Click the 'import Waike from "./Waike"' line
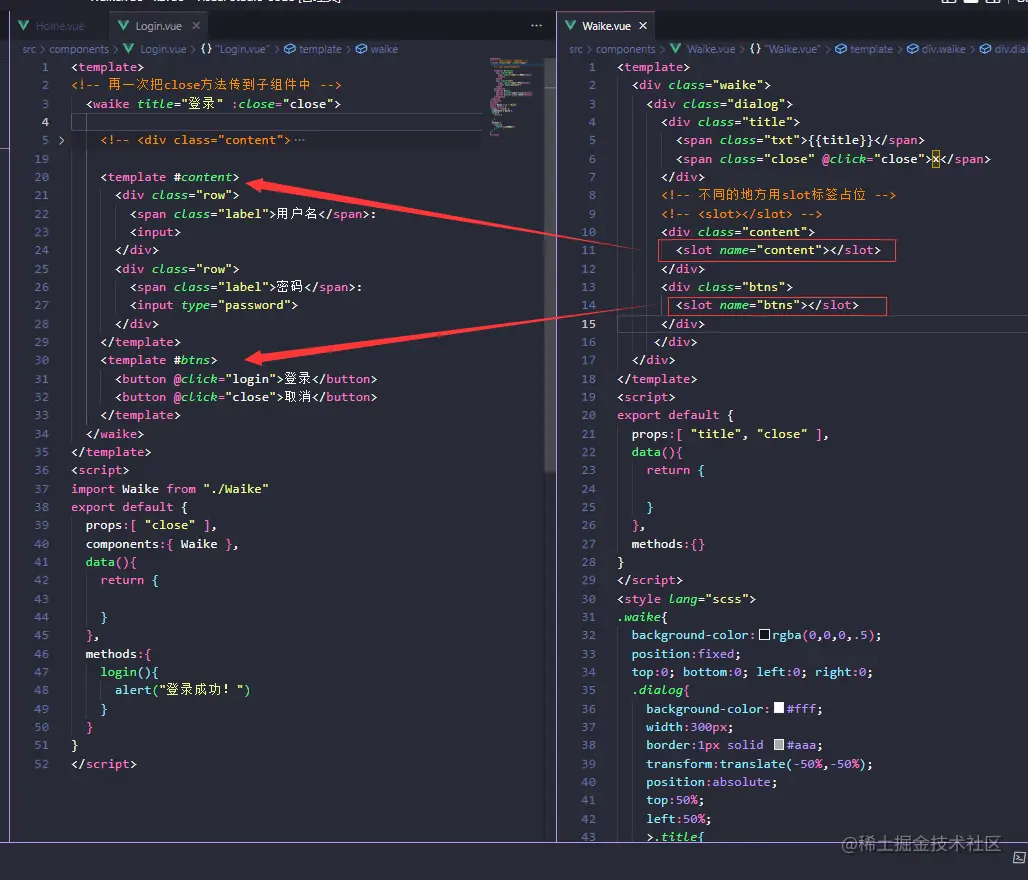Viewport: 1028px width, 880px height. pyautogui.click(x=170, y=489)
